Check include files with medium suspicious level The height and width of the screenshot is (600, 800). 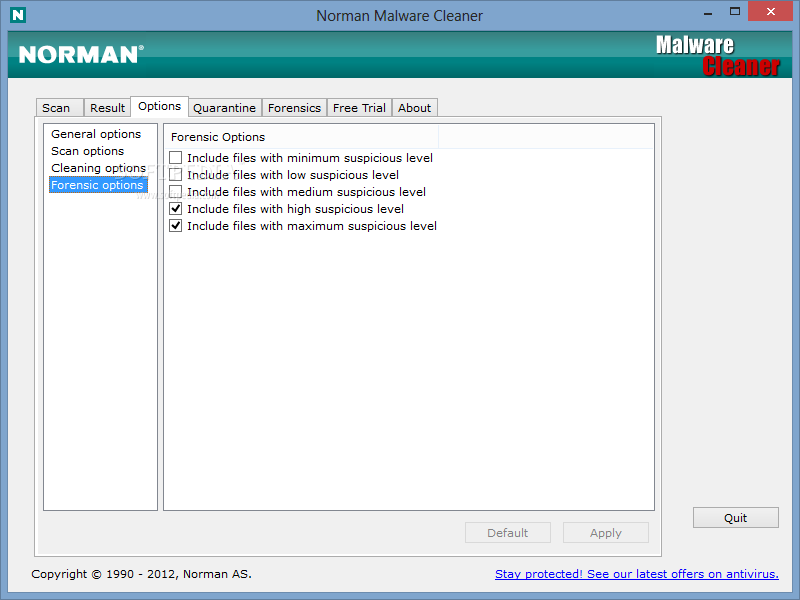tap(176, 192)
